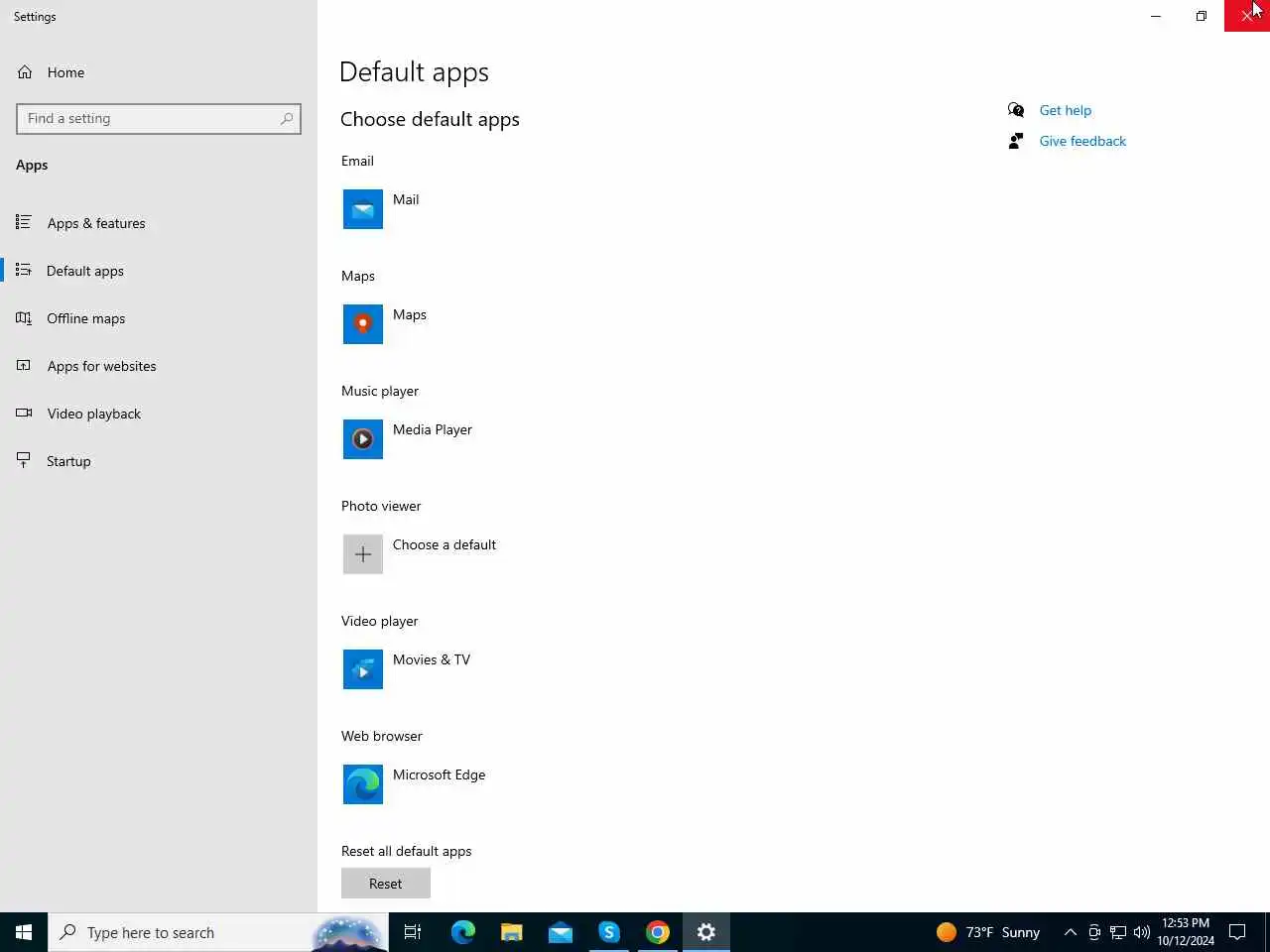Open Startup apps settings
Image resolution: width=1270 pixels, height=952 pixels.
point(159,461)
